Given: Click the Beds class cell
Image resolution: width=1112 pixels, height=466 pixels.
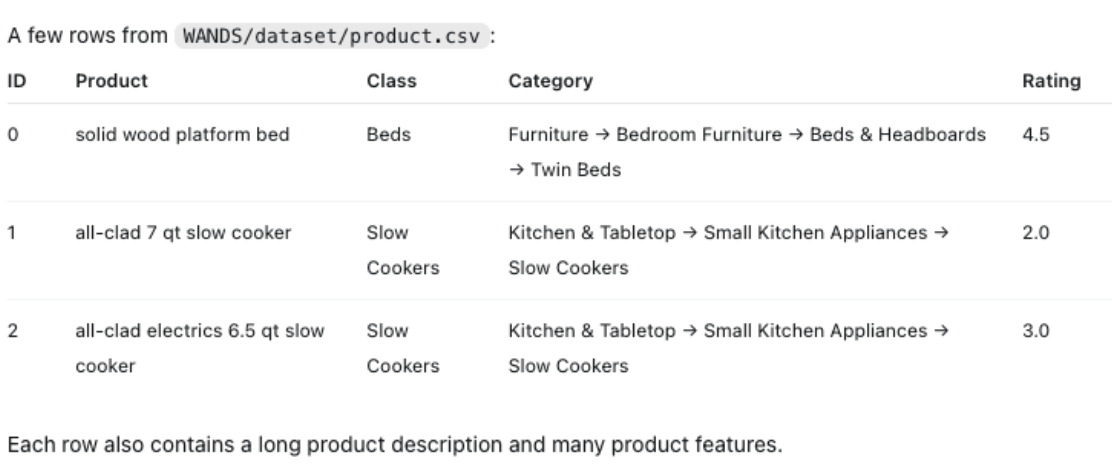Looking at the screenshot, I should pyautogui.click(x=389, y=135).
